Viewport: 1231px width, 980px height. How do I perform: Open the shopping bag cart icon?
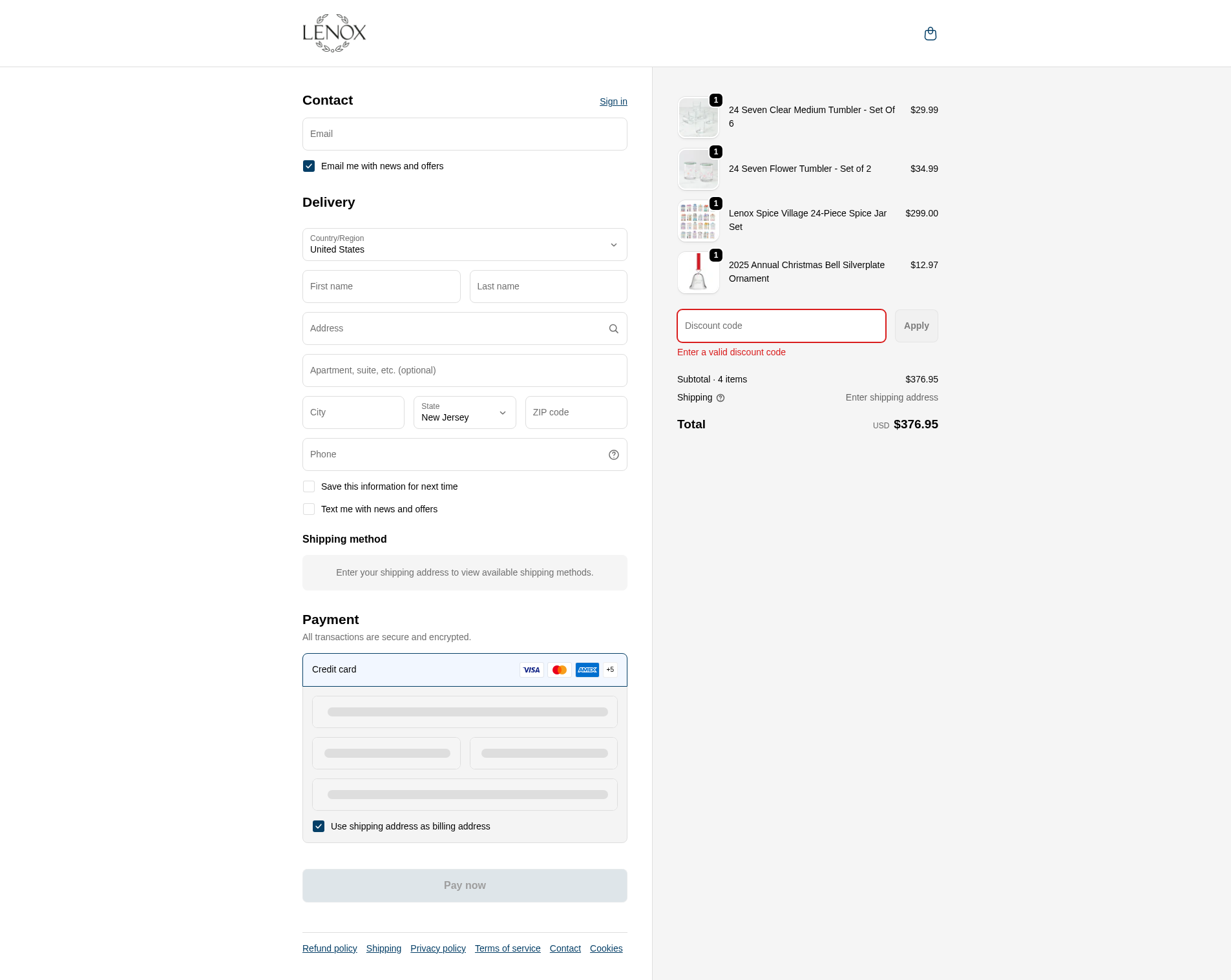point(930,34)
